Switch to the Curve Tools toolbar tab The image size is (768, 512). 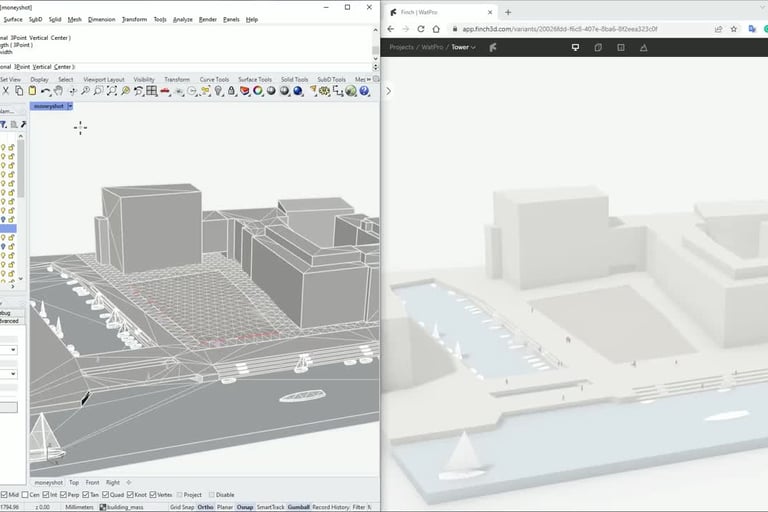pos(214,79)
